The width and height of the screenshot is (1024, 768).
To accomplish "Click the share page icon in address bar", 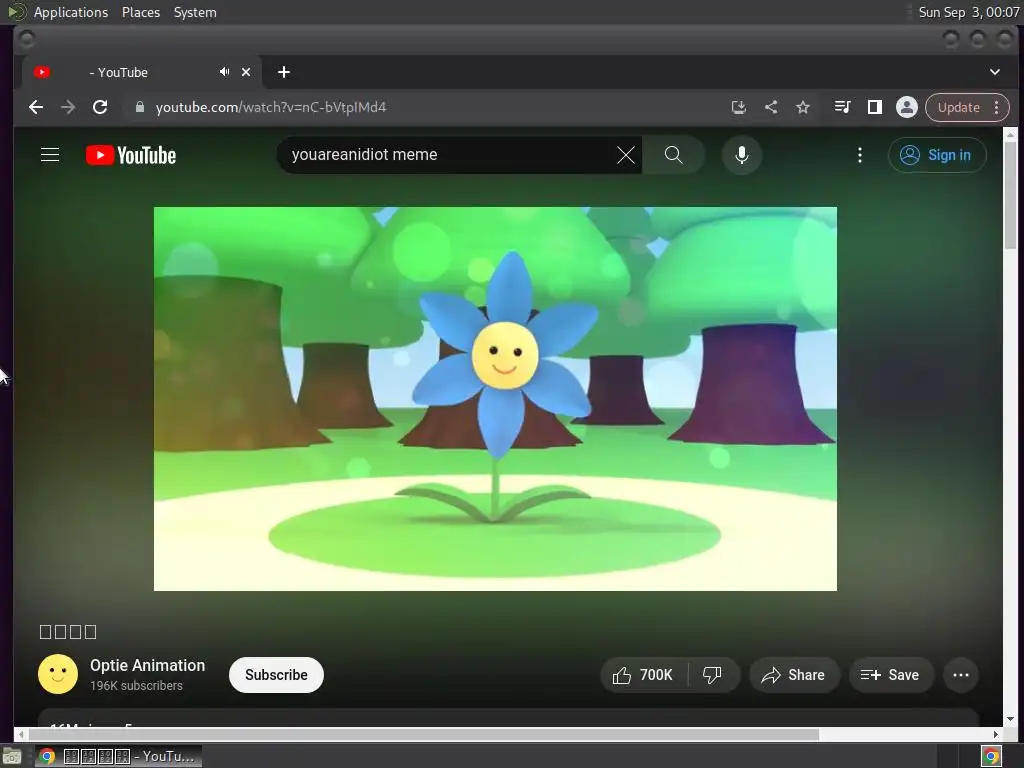I will [771, 107].
